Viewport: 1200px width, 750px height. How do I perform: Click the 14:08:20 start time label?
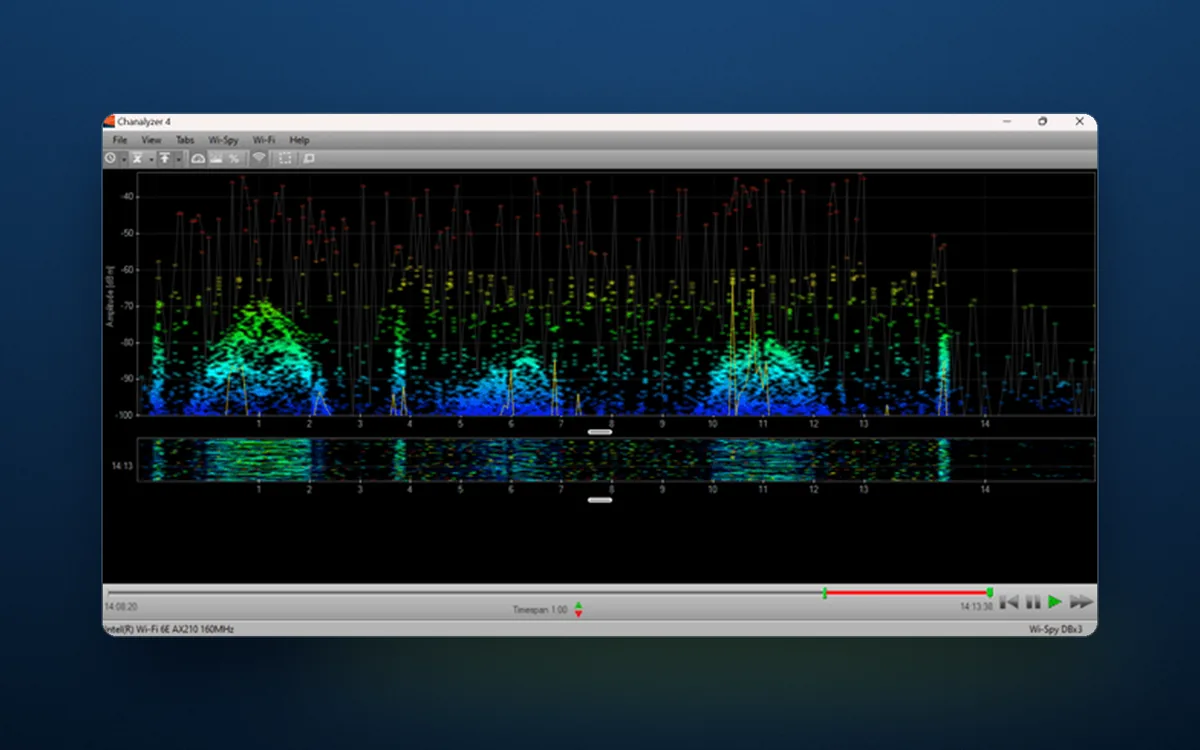click(x=121, y=607)
